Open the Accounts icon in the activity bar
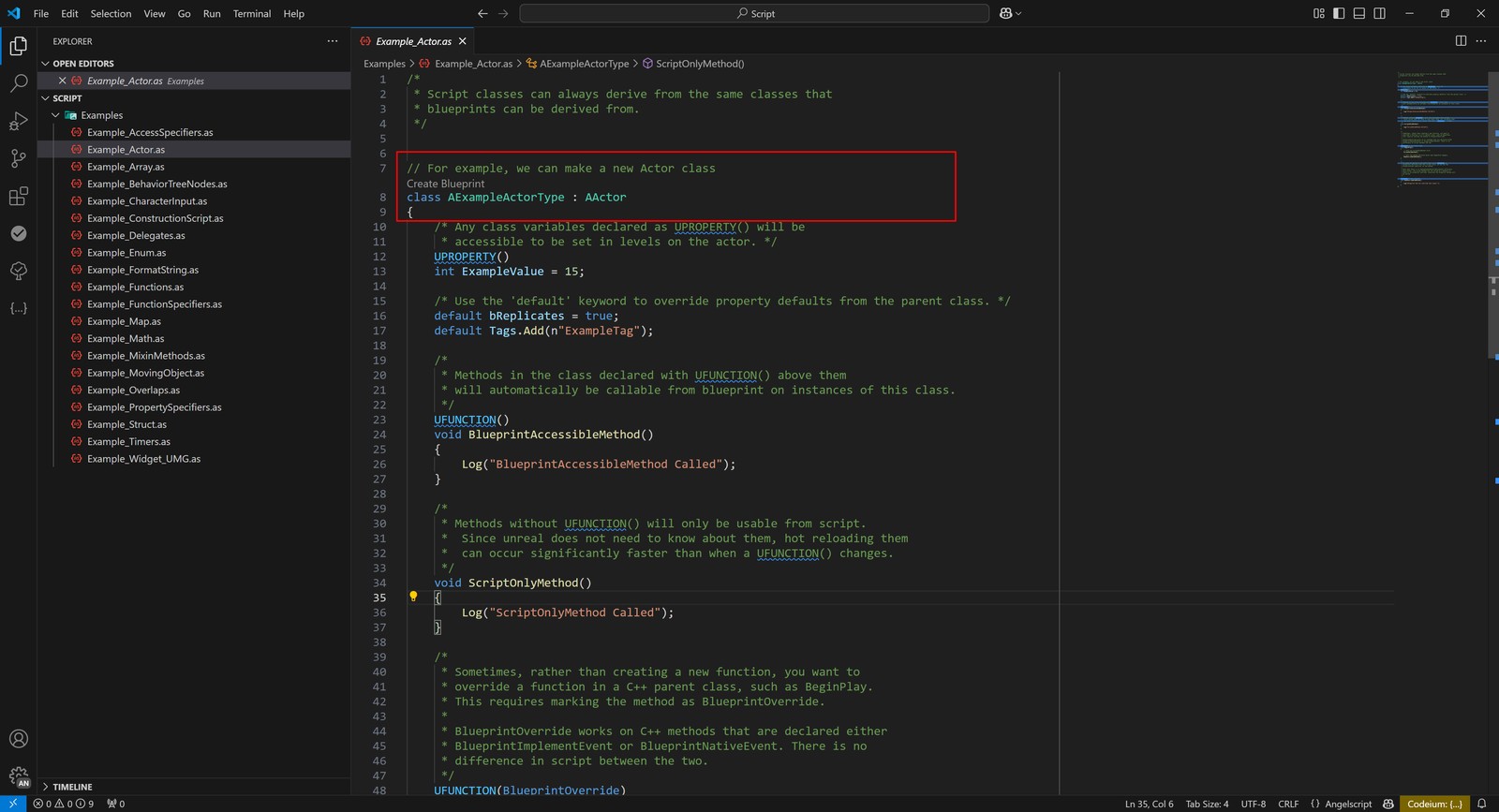The height and width of the screenshot is (812, 1499). pyautogui.click(x=18, y=739)
